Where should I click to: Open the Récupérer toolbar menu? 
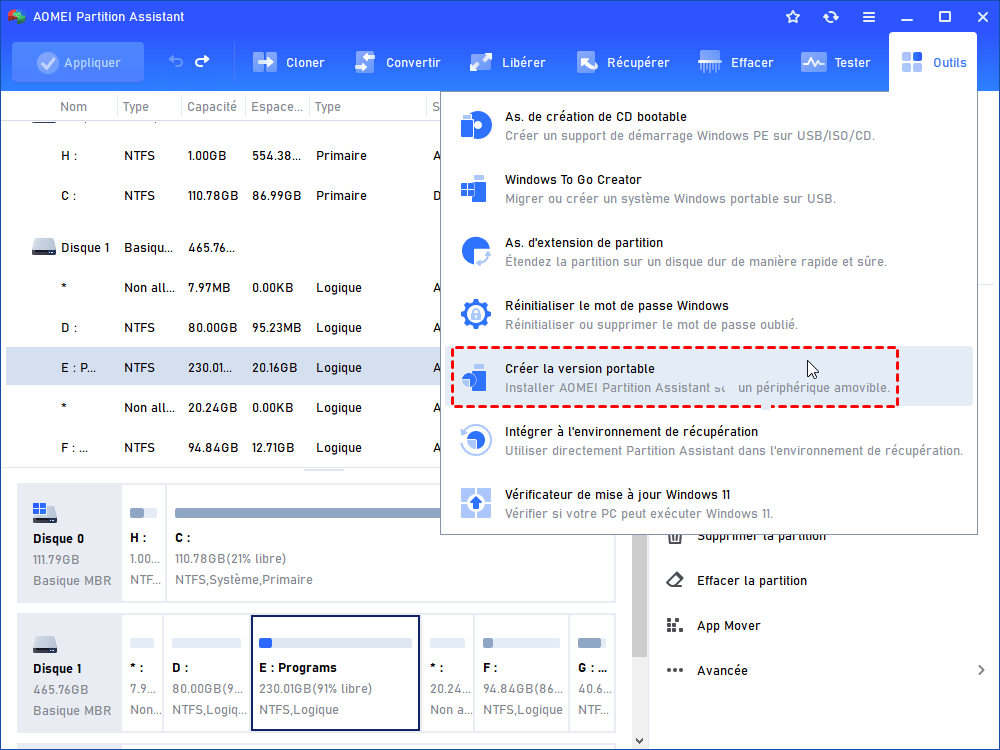622,62
